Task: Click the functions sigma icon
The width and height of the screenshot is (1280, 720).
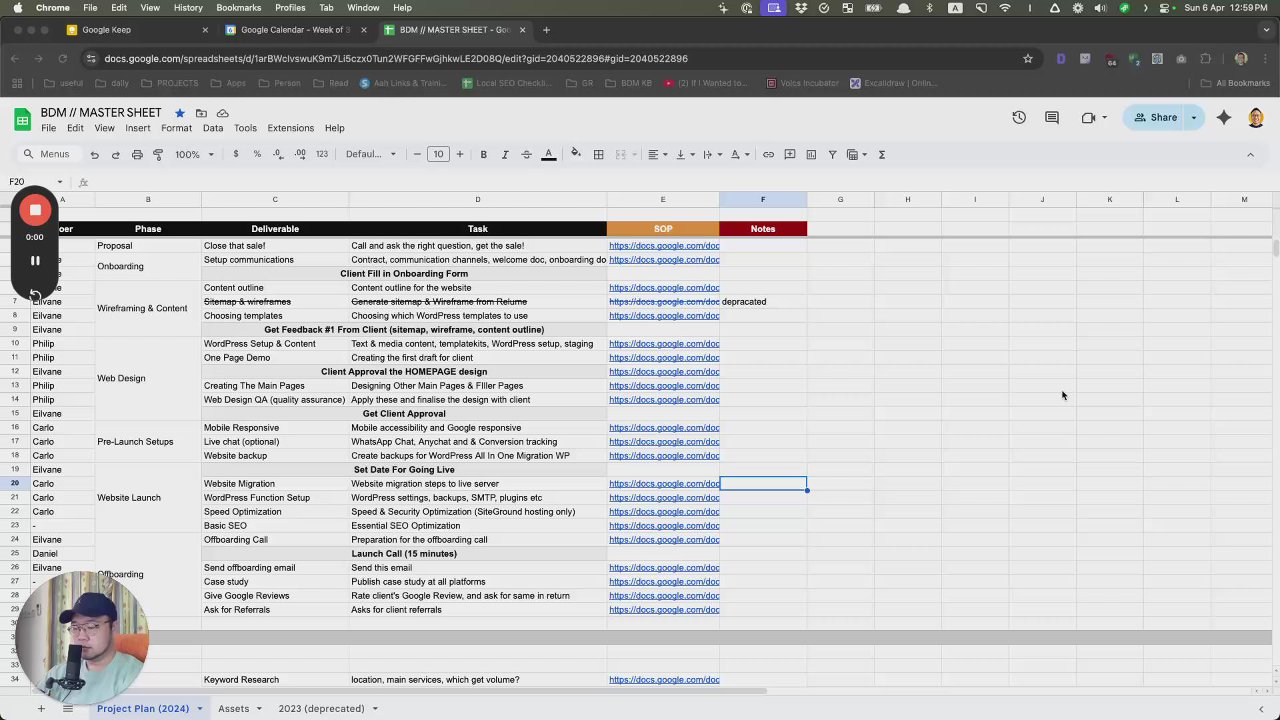Action: 881,155
